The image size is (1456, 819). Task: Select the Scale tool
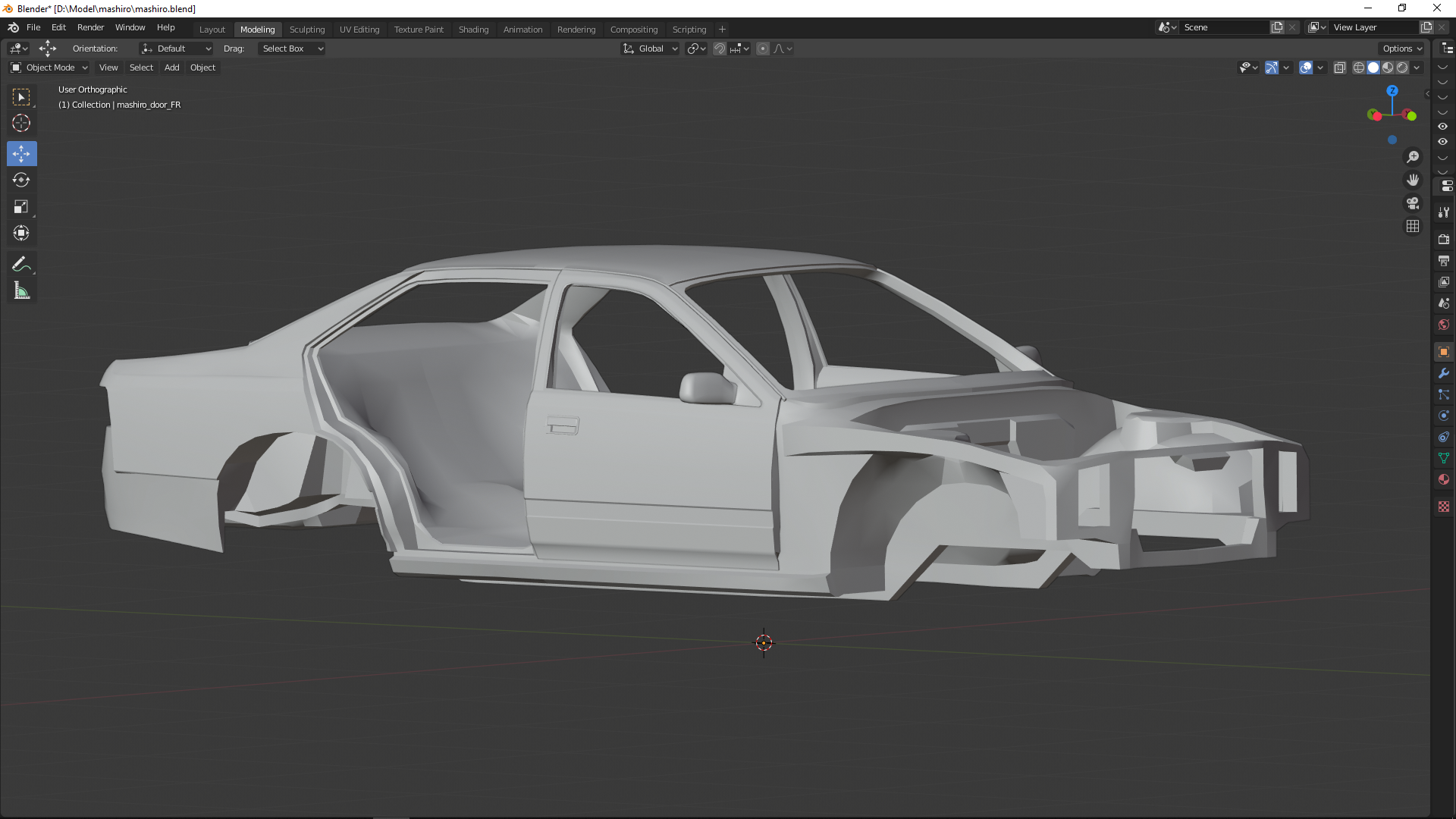click(x=21, y=207)
